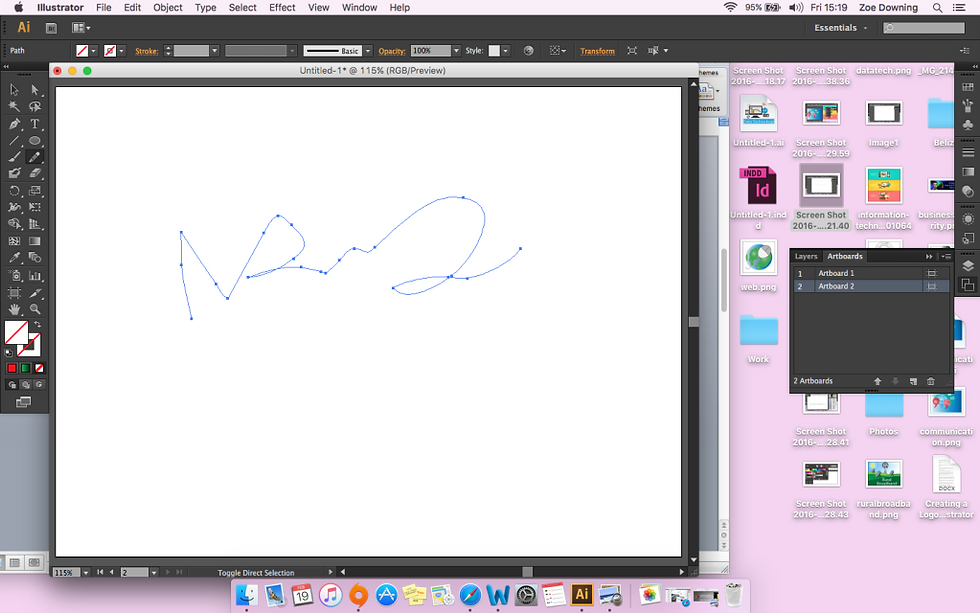Select the Artboard tool

[14, 292]
